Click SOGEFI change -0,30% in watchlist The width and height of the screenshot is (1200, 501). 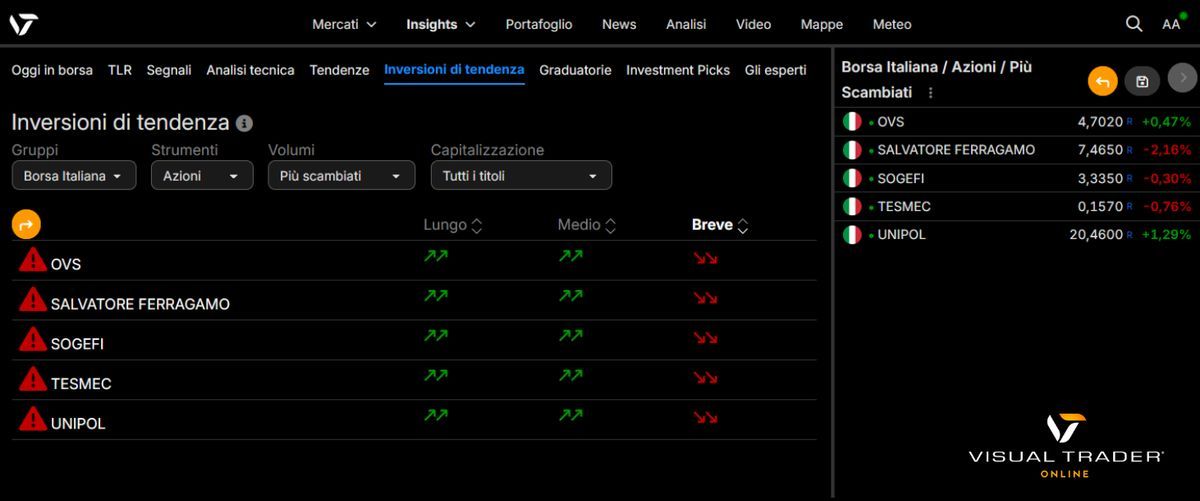1167,178
